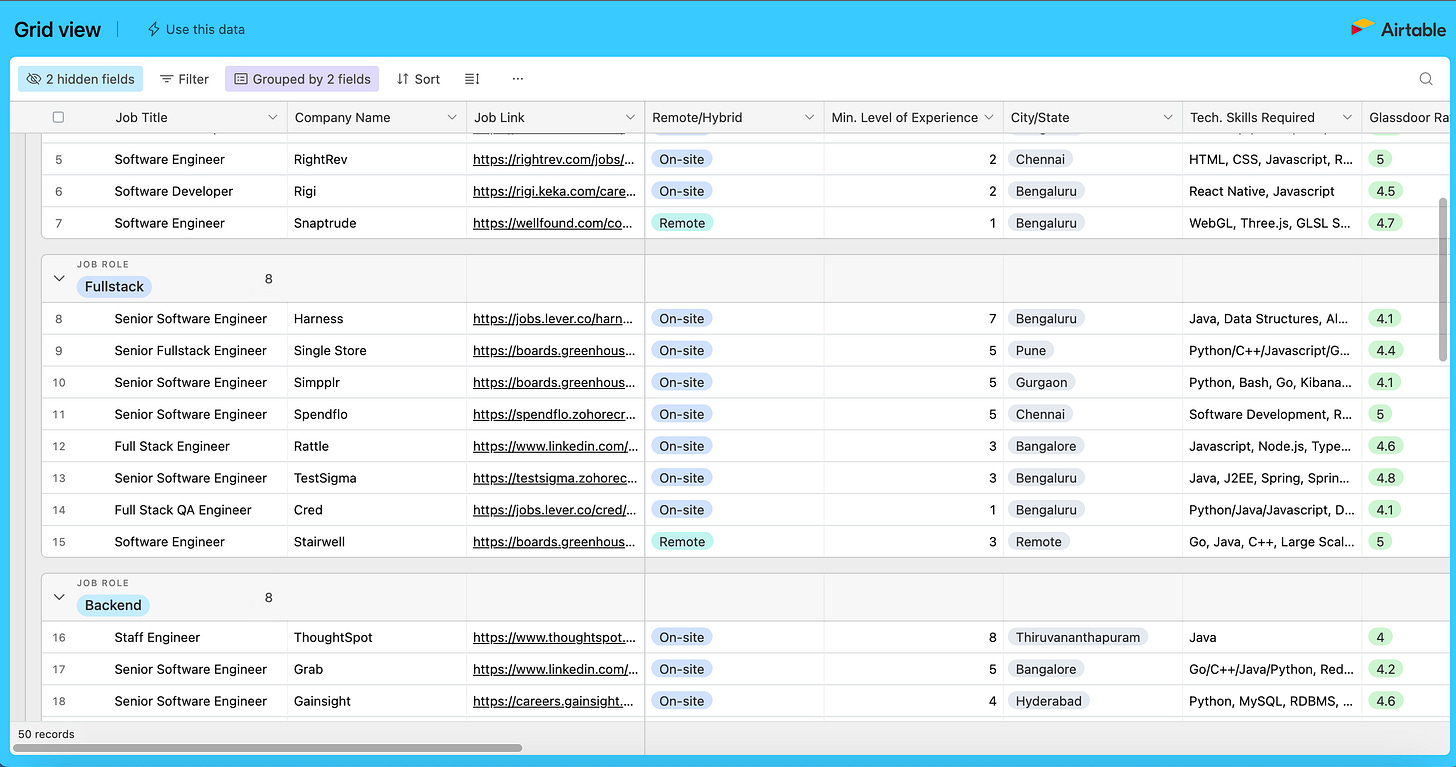Open the Rigi keka job link
The width and height of the screenshot is (1456, 767).
point(554,191)
